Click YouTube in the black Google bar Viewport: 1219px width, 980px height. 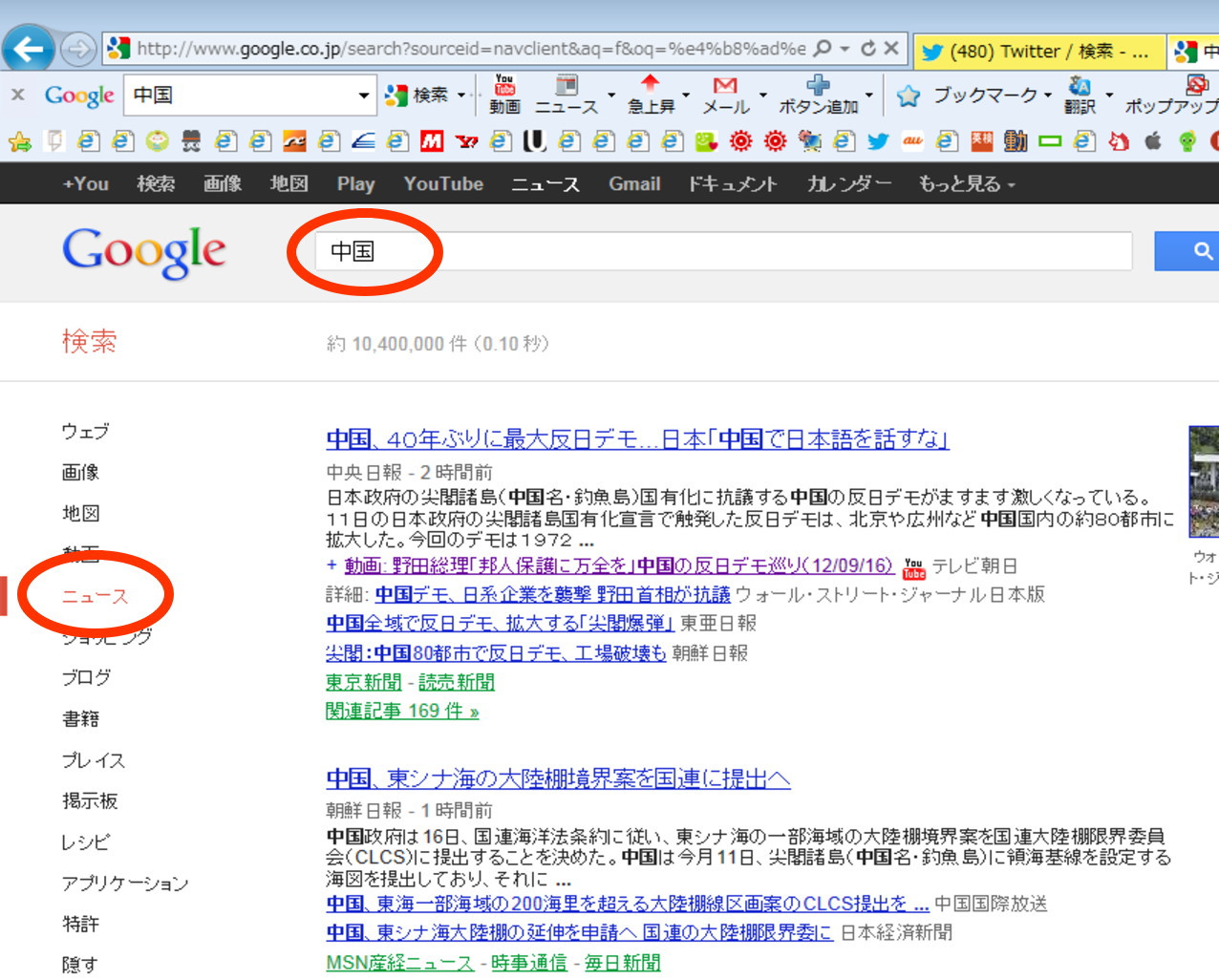click(443, 183)
